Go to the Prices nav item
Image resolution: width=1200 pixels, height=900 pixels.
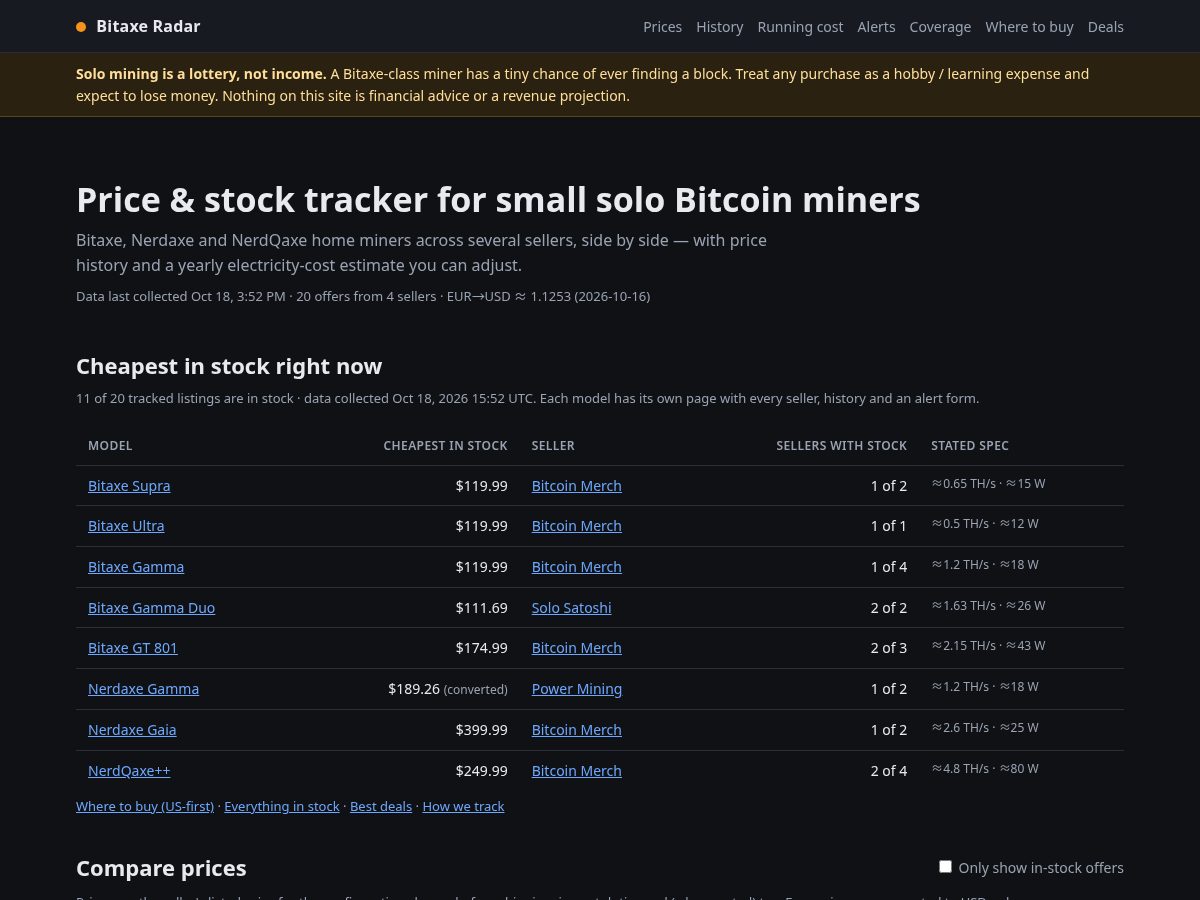pyautogui.click(x=662, y=27)
